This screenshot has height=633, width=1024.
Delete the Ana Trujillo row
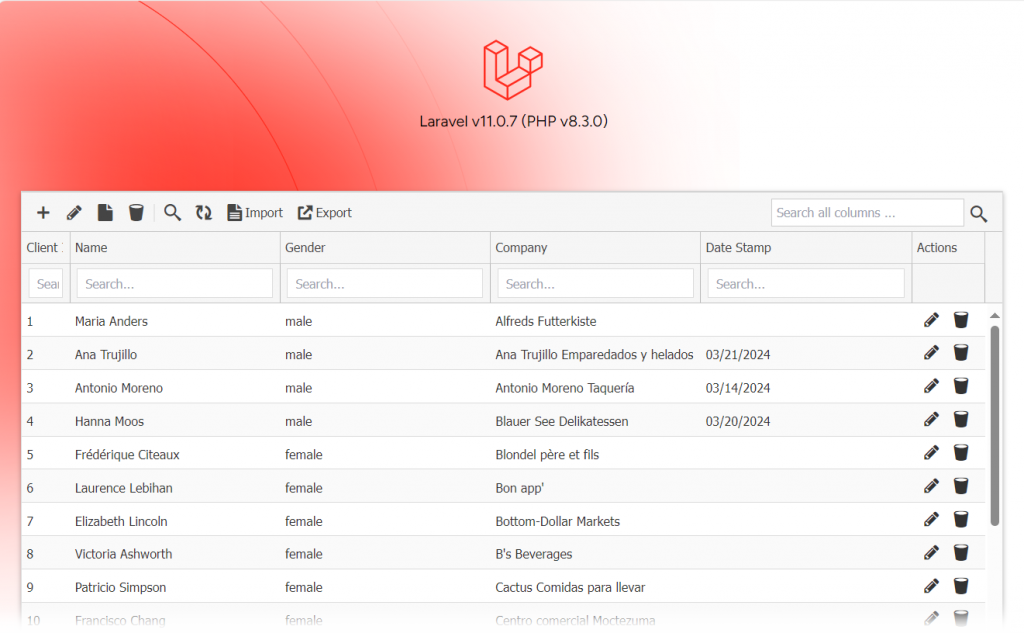(961, 354)
